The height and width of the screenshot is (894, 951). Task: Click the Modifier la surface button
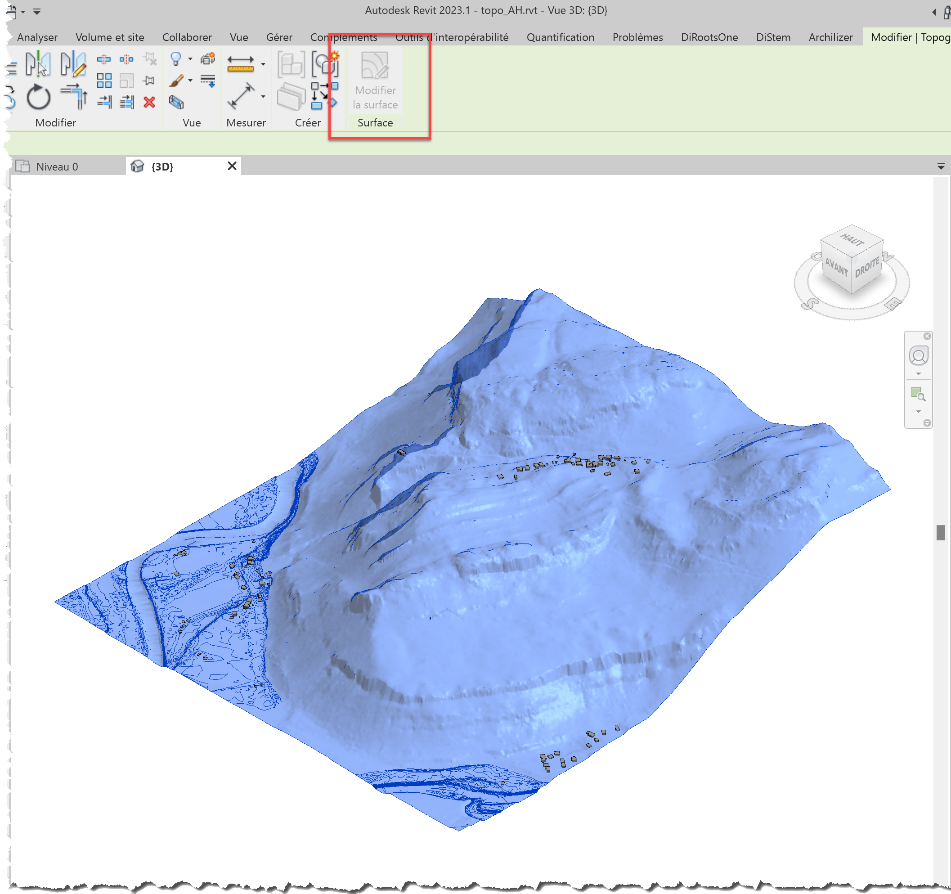coord(375,81)
